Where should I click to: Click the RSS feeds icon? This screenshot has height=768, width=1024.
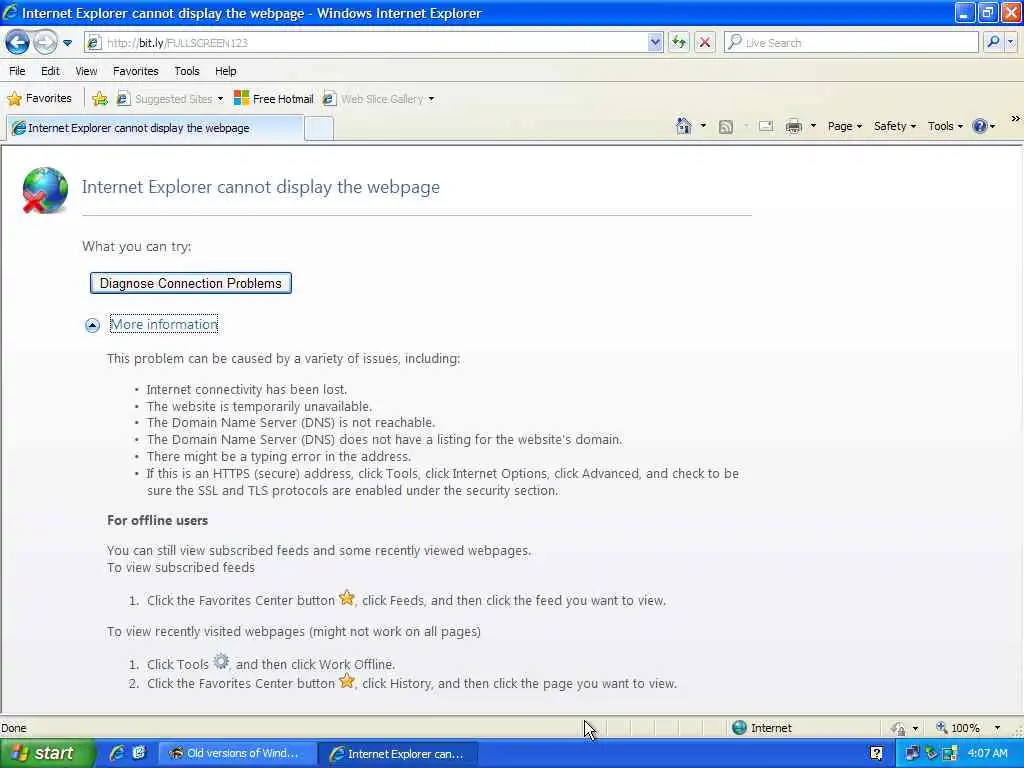tap(726, 127)
